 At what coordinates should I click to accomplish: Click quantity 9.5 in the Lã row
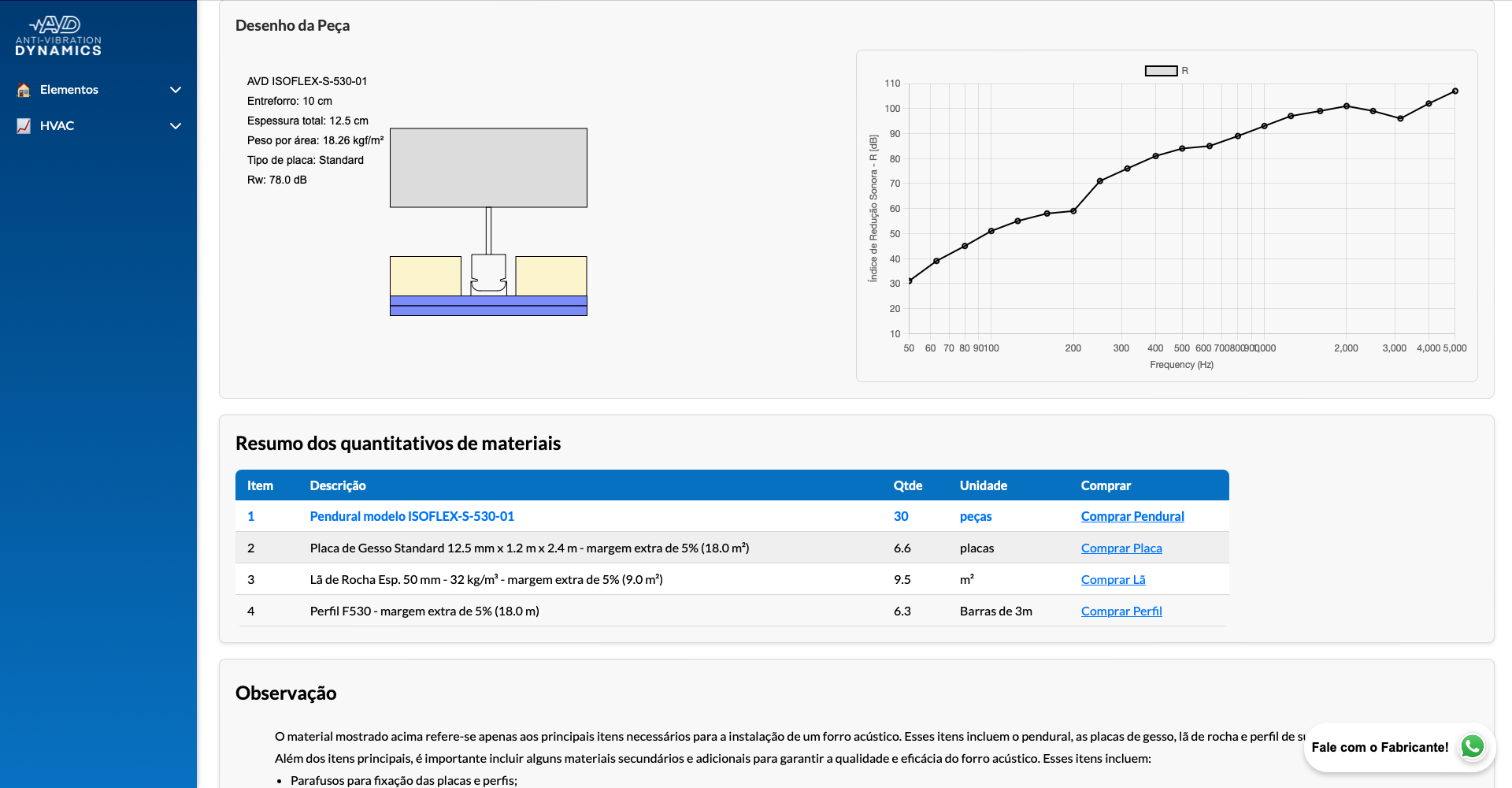pos(902,579)
